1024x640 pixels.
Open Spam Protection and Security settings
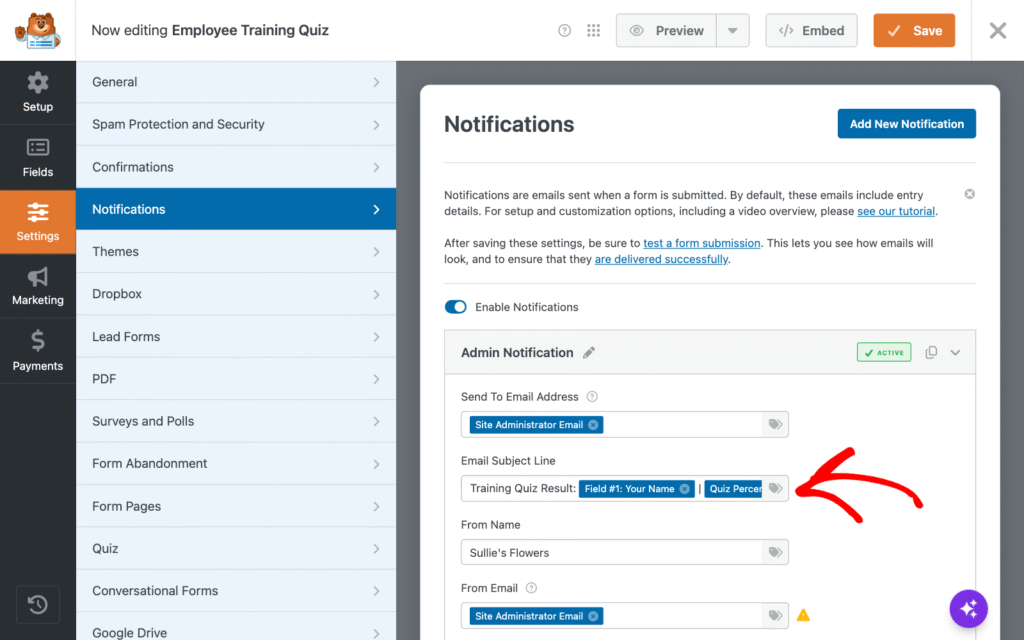[x=236, y=124]
